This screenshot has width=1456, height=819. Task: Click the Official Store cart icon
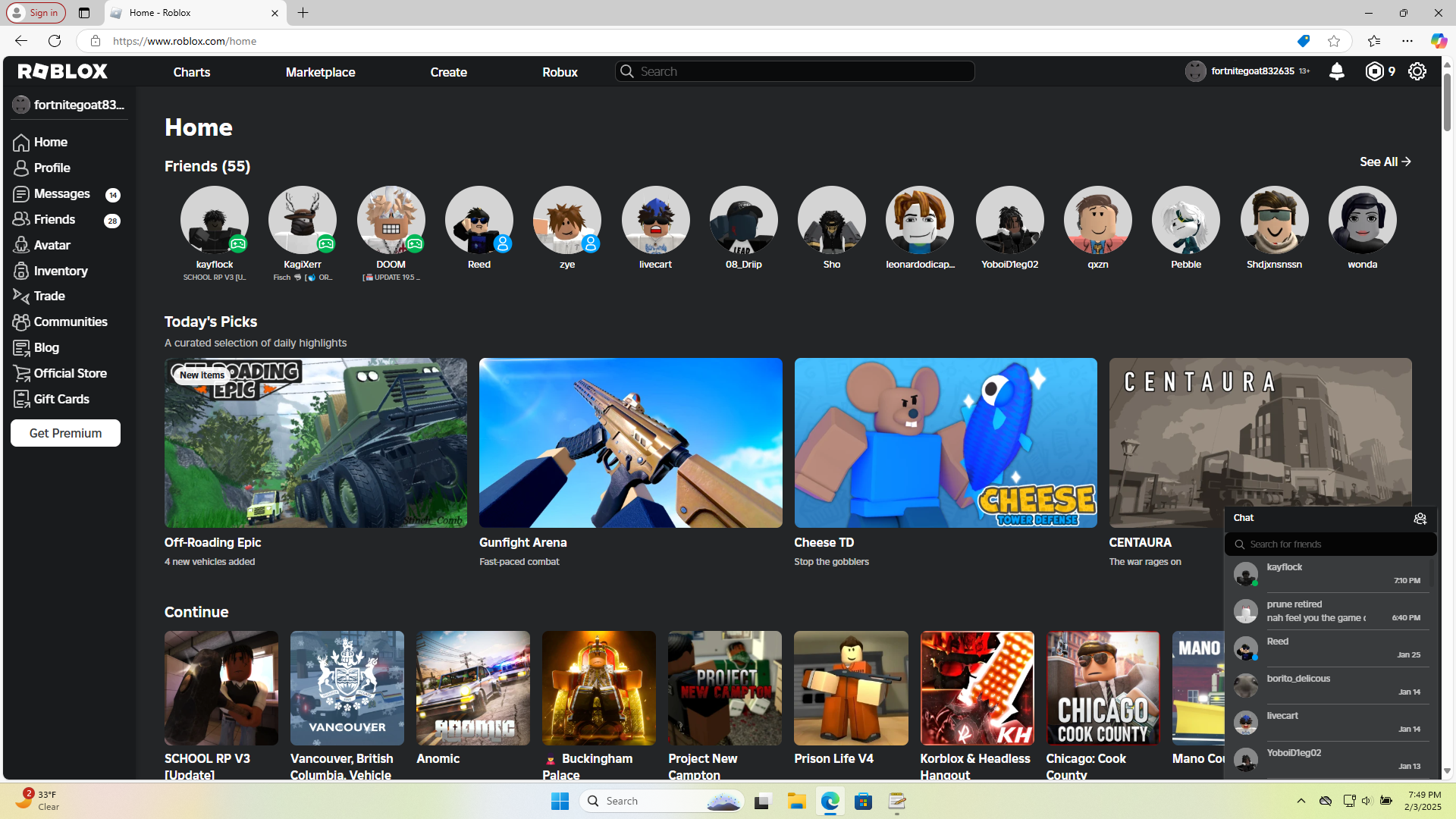(21, 373)
